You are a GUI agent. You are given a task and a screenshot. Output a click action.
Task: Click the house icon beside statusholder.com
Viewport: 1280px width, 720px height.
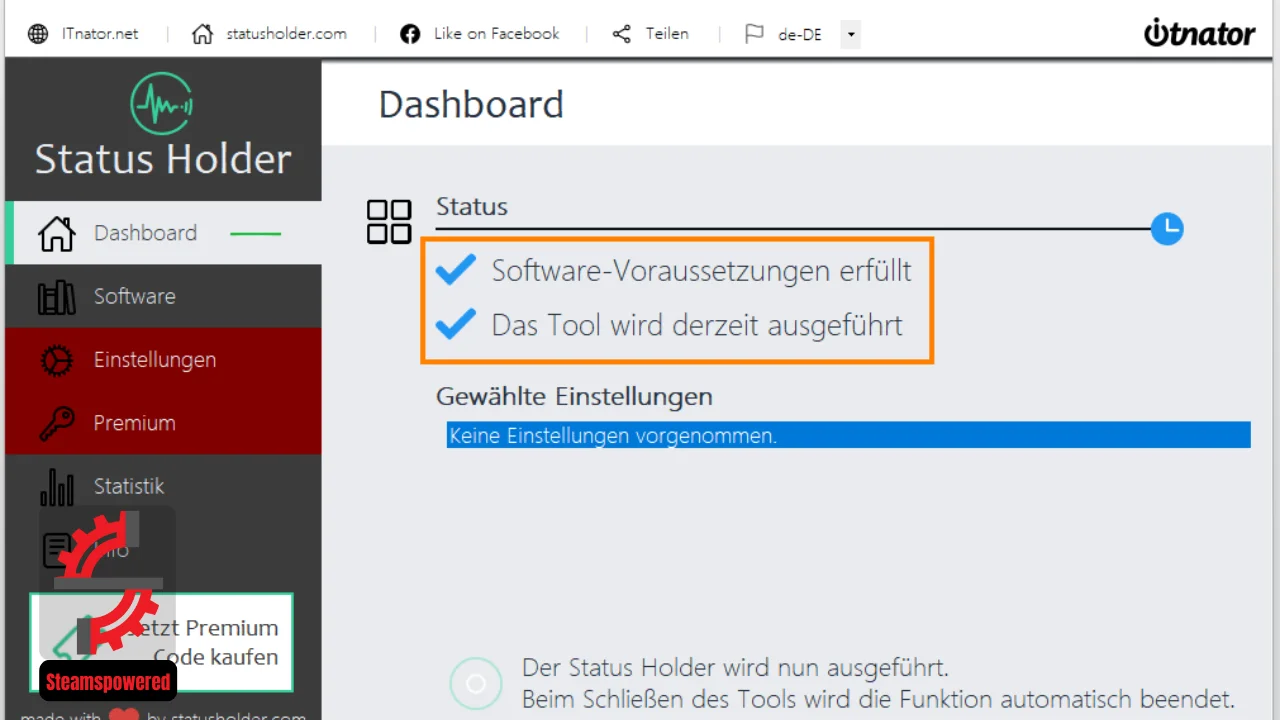point(203,34)
